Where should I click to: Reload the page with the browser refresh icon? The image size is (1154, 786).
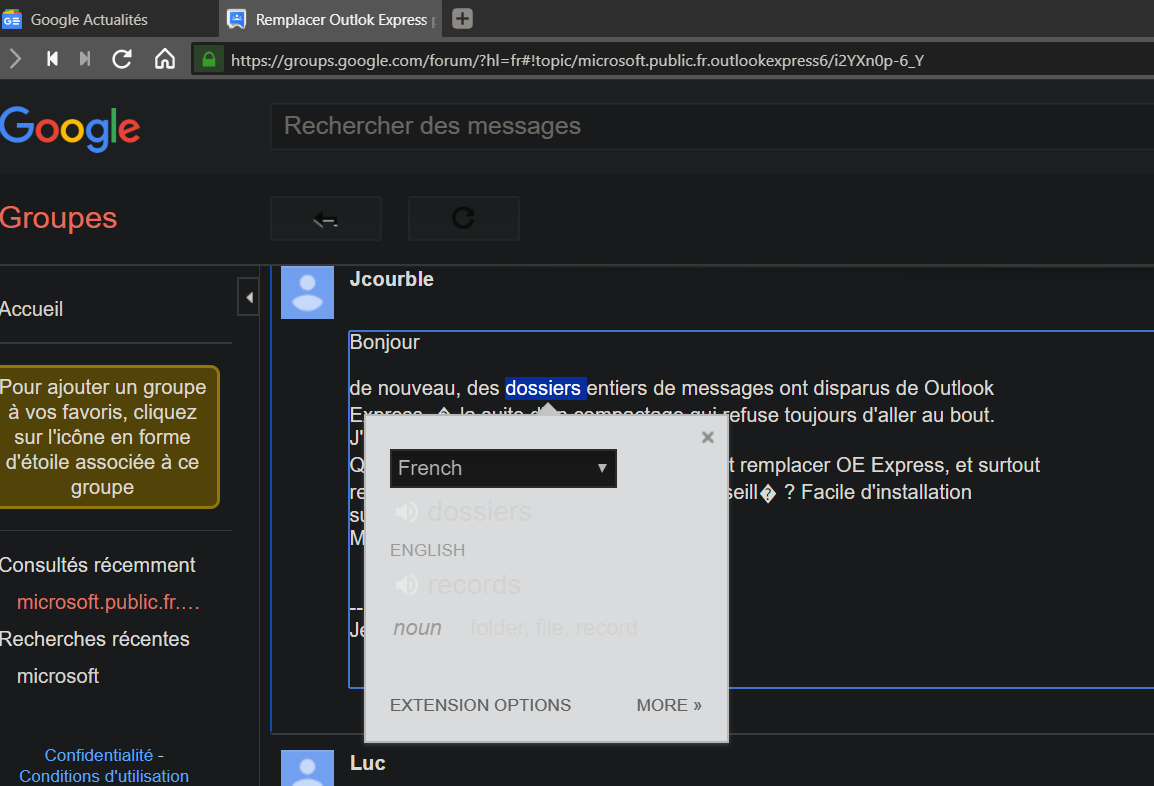pyautogui.click(x=122, y=59)
